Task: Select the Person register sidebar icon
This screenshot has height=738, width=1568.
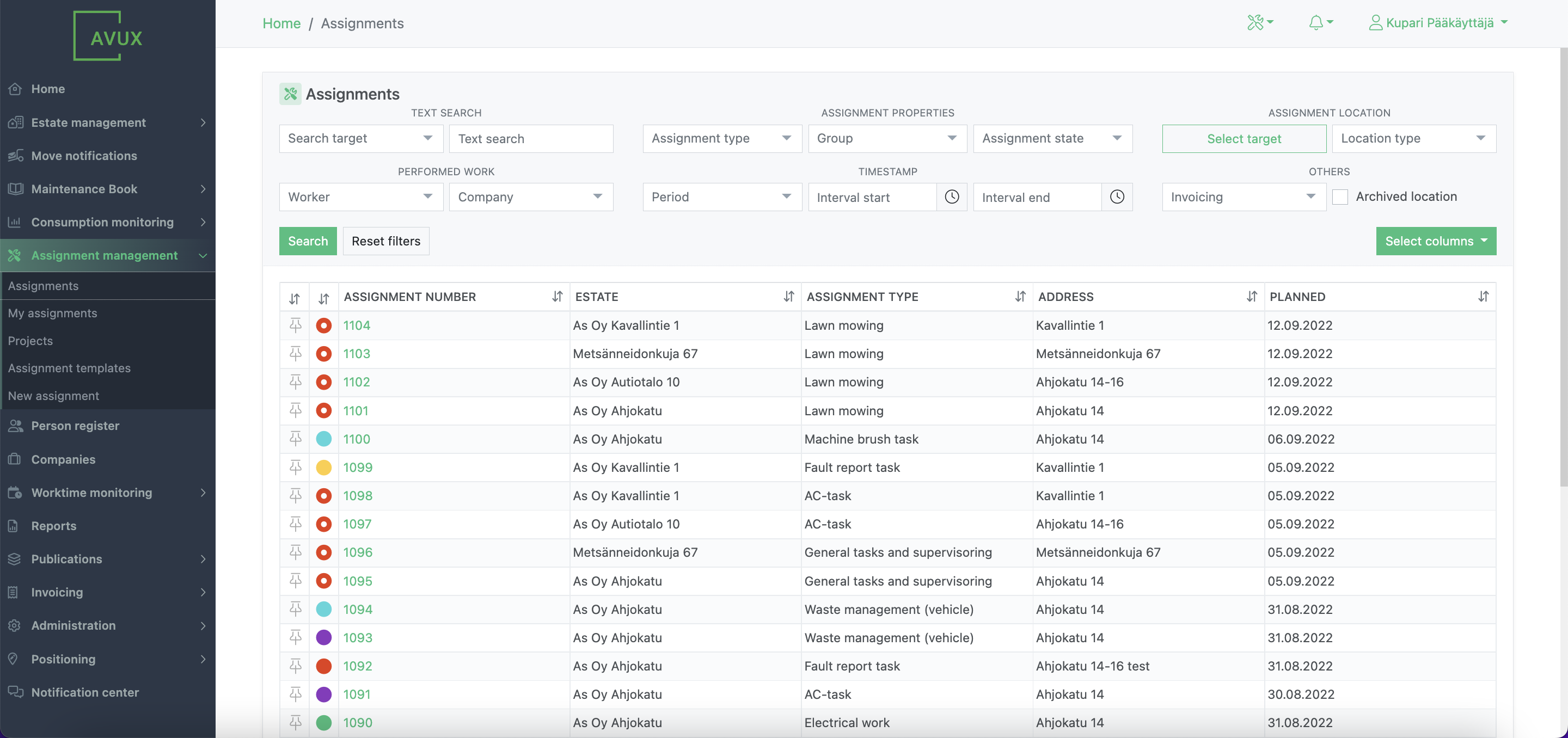Action: point(15,425)
